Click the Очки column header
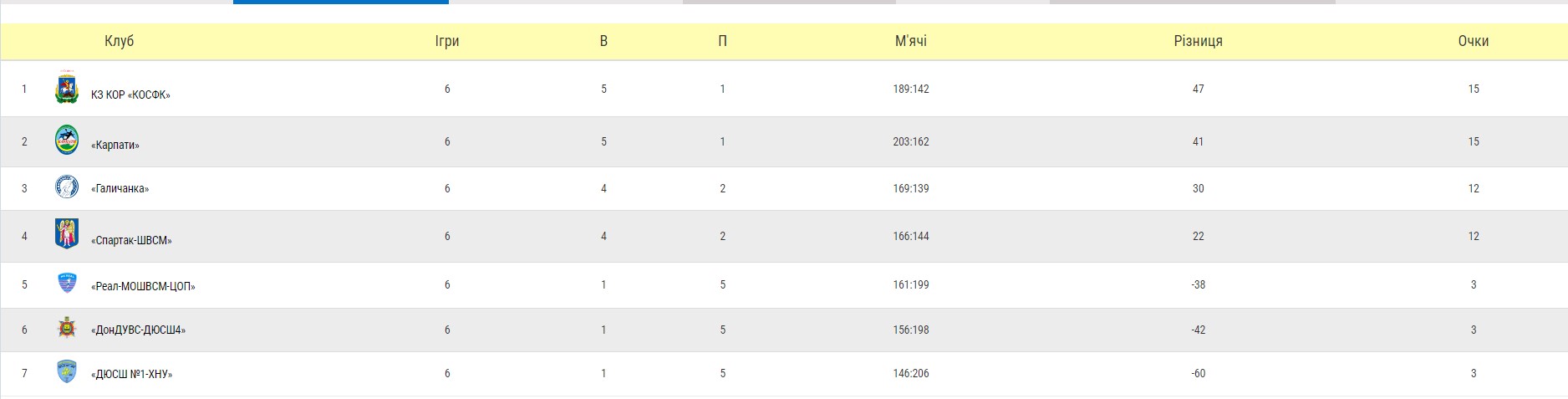This screenshot has height=399, width=1568. point(1474,41)
